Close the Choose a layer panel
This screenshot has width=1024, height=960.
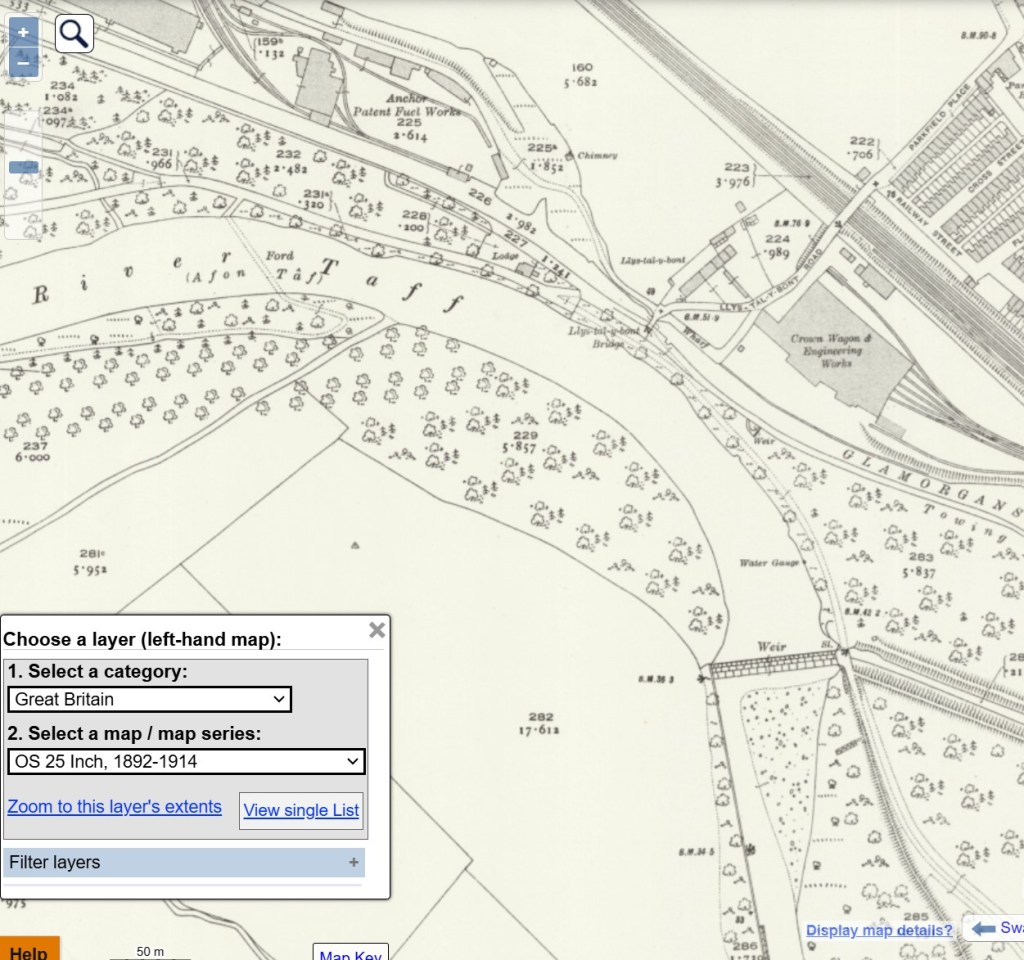[377, 630]
